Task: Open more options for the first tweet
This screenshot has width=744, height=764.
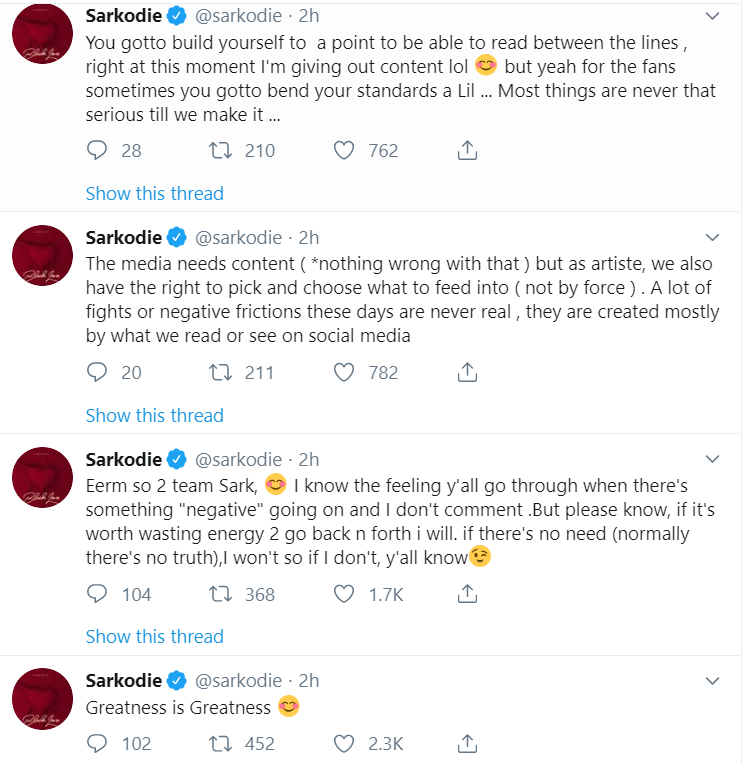Action: point(711,17)
